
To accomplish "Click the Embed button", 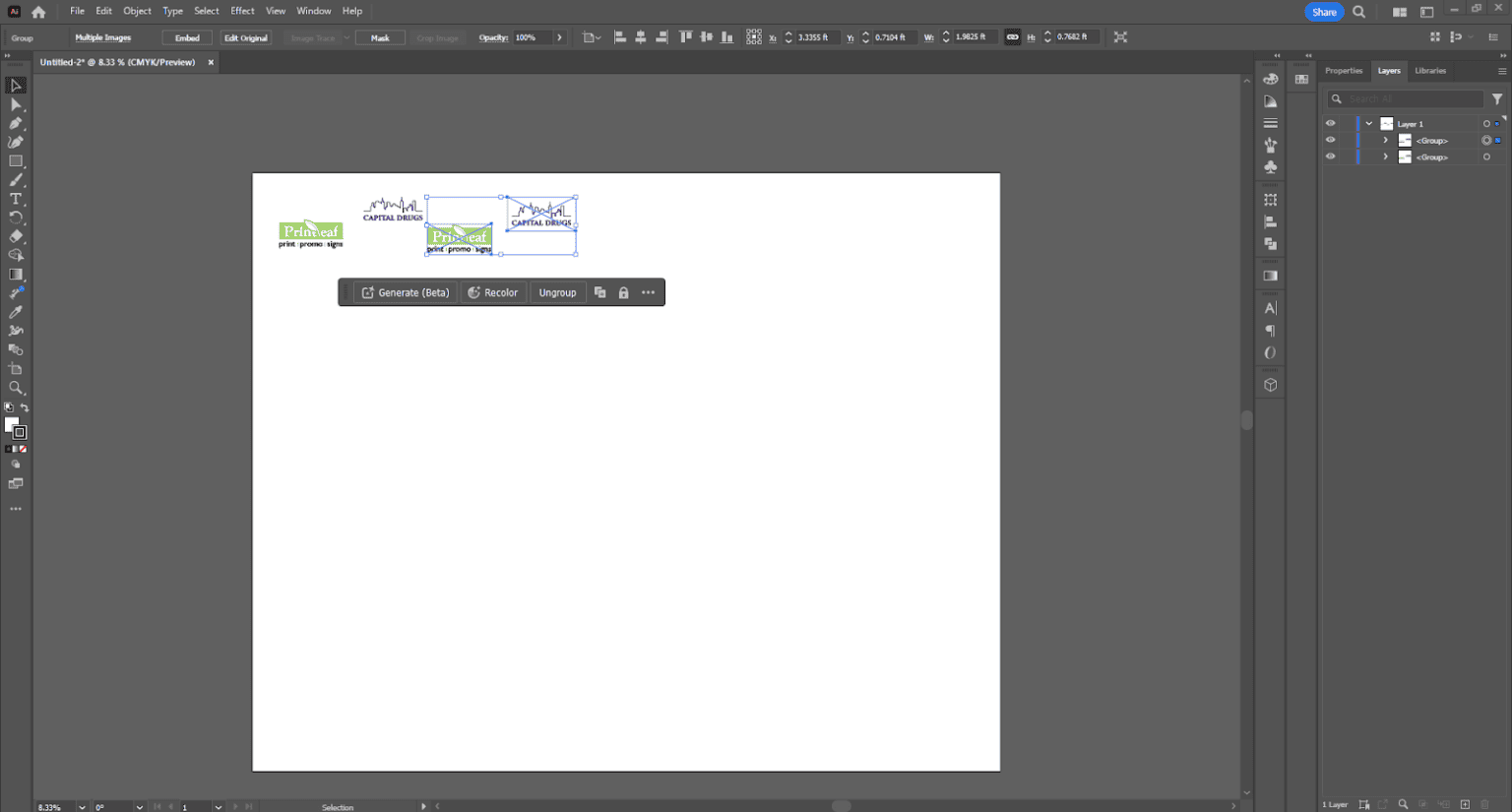I will click(x=186, y=36).
